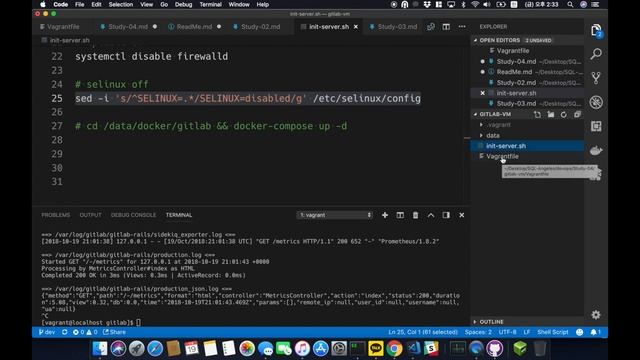This screenshot has height=360, width=640.
Task: Open the Manage gear menu
Action: point(596,315)
